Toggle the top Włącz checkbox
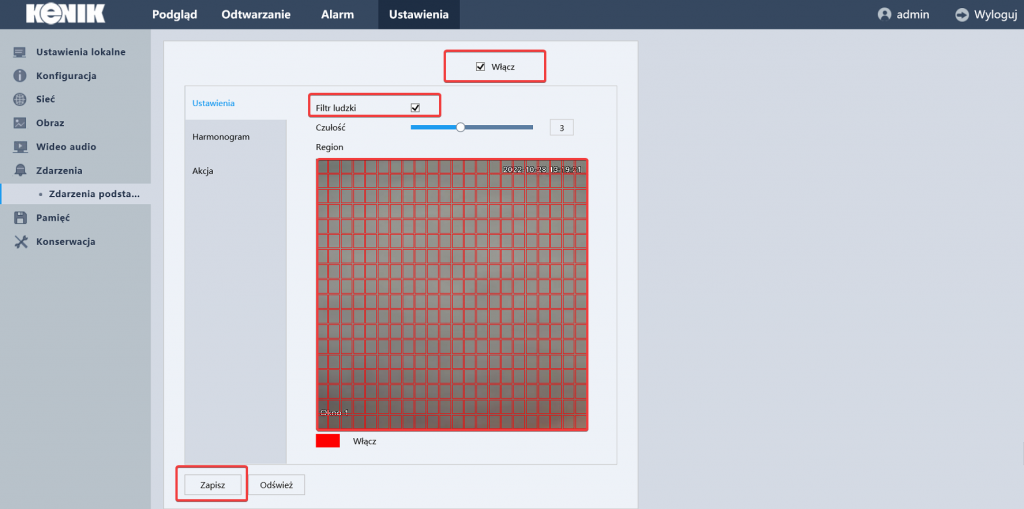This screenshot has width=1024, height=509. [481, 67]
